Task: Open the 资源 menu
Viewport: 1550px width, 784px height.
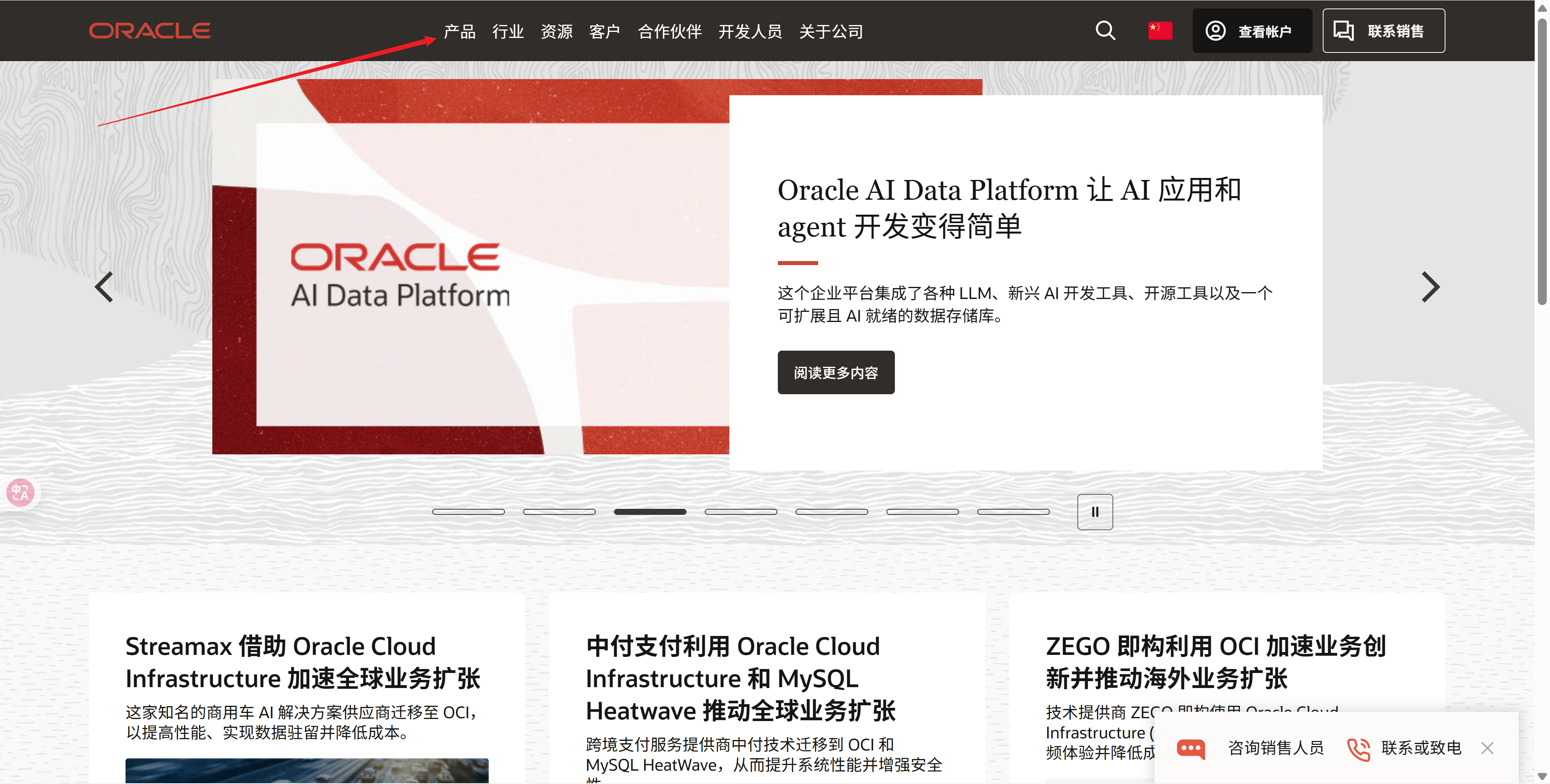Action: (557, 31)
